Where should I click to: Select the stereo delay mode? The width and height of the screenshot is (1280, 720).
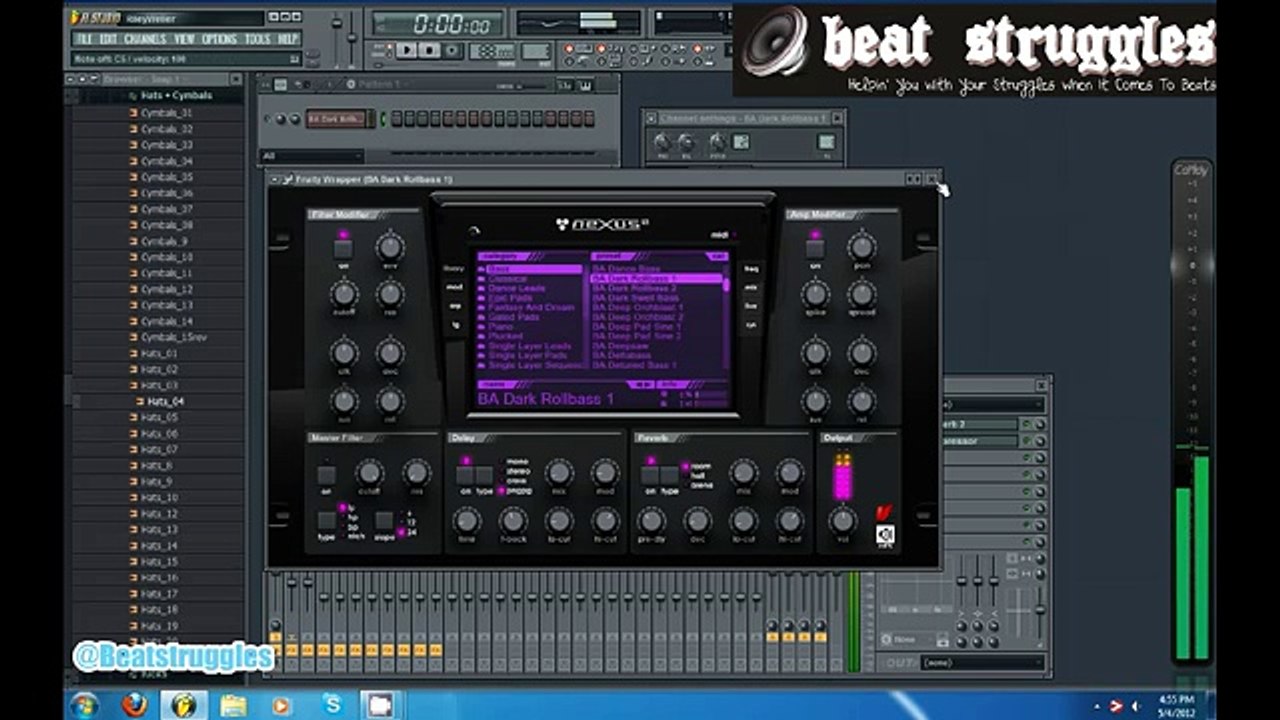[516, 472]
